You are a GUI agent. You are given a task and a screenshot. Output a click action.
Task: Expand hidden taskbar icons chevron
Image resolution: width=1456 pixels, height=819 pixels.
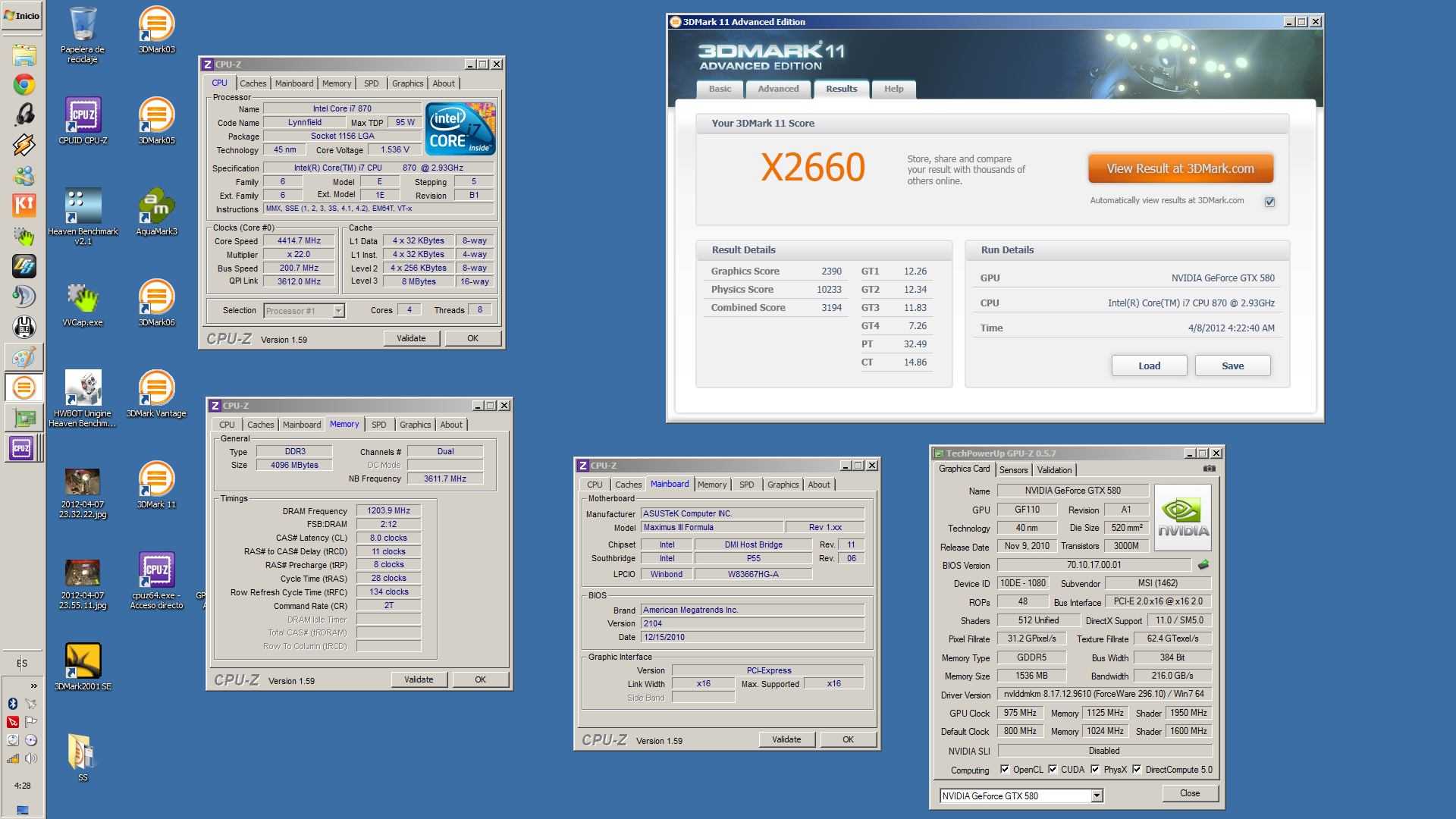[x=33, y=686]
